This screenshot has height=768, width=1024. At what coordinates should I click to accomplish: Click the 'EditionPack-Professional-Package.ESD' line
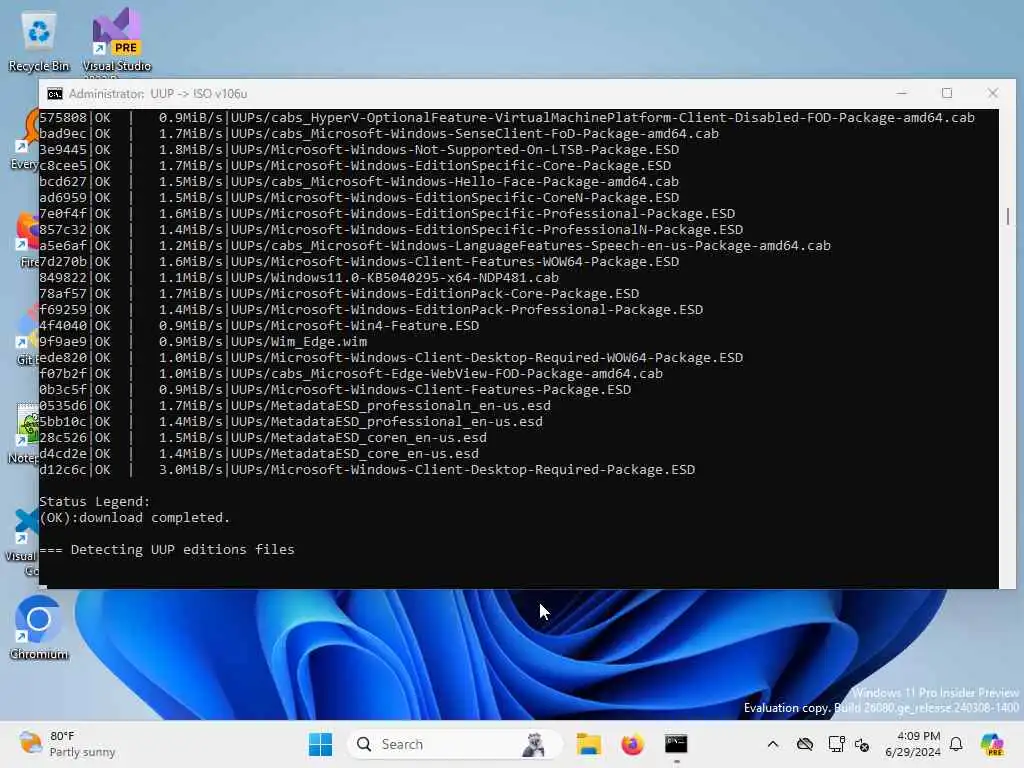pos(371,310)
